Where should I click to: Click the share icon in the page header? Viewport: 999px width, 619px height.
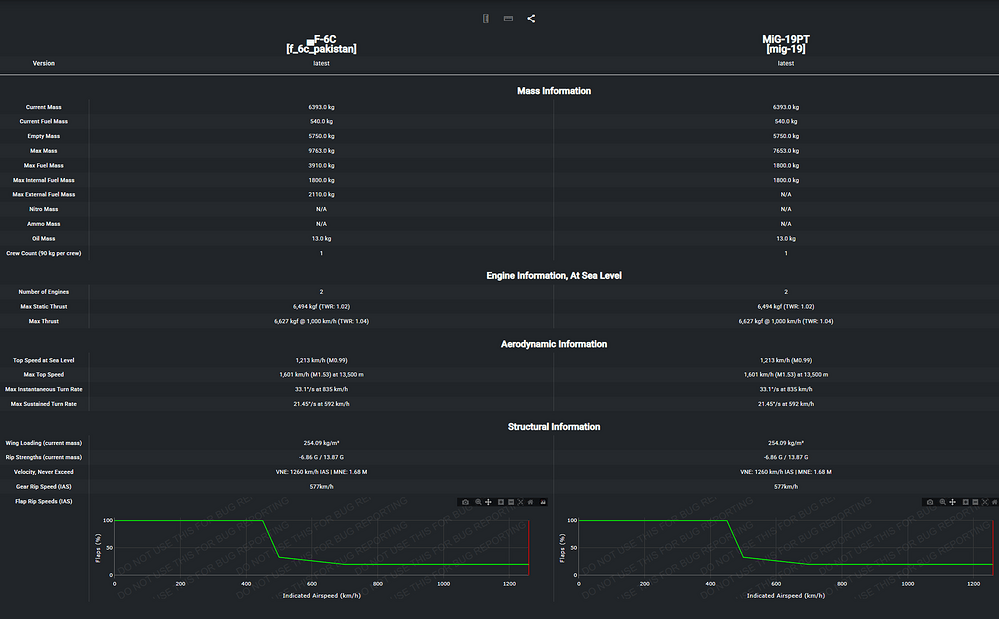pos(531,18)
